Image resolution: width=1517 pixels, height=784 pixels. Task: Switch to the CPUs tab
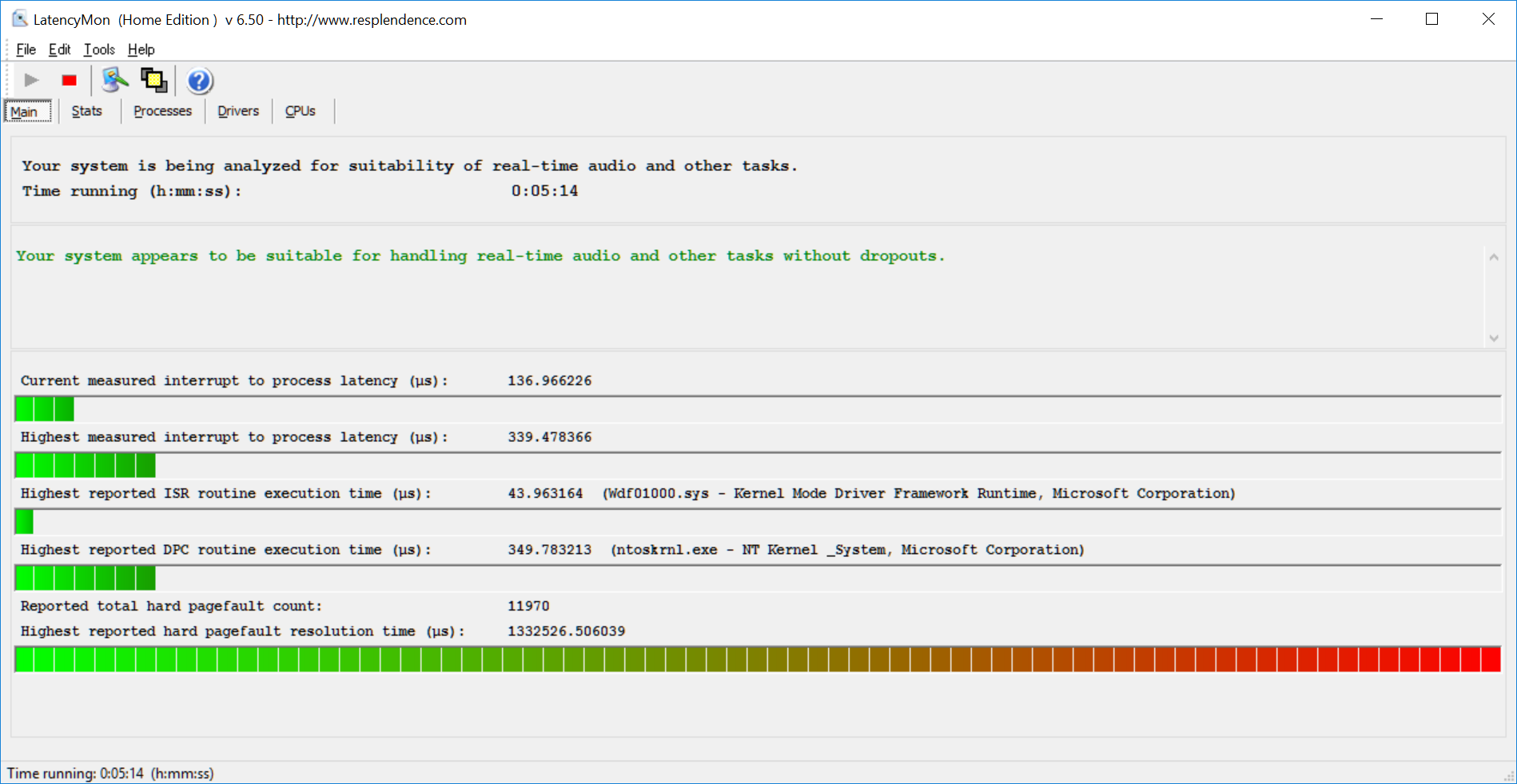tap(301, 111)
